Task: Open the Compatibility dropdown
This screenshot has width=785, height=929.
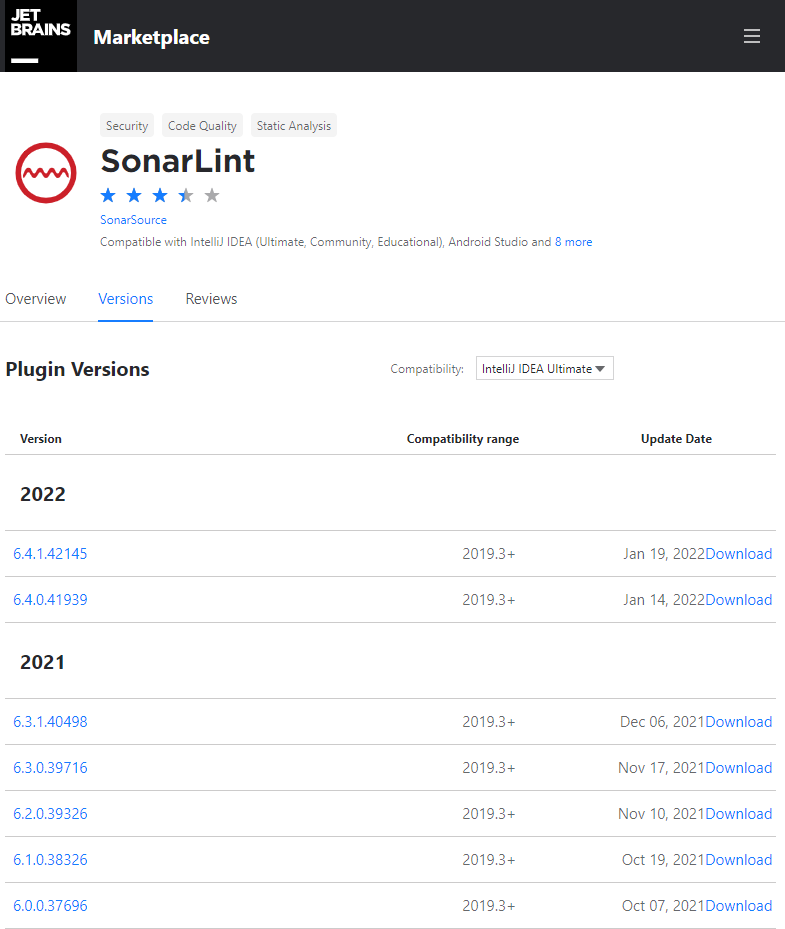Action: tap(544, 368)
